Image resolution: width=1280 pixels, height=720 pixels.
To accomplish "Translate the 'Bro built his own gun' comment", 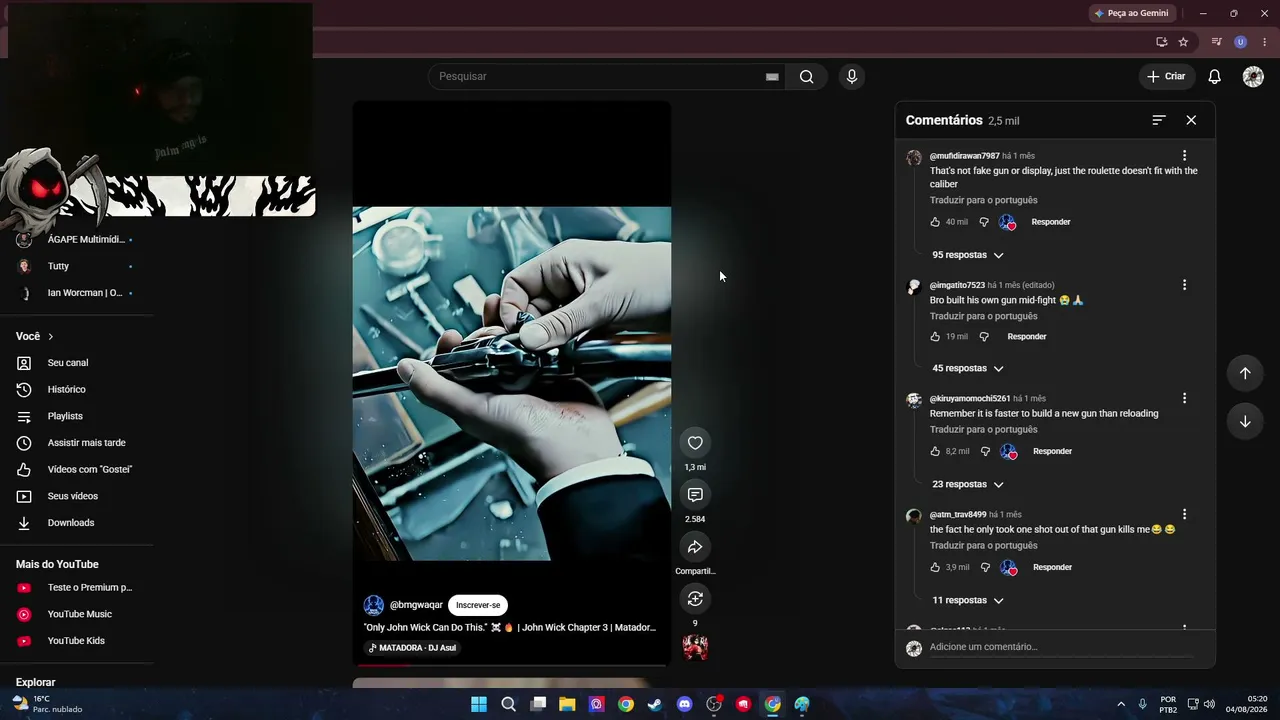I will (x=984, y=316).
